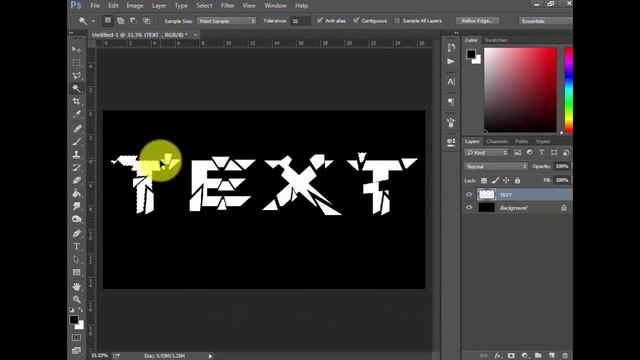The image size is (640, 360).
Task: Toggle lock position icon
Action: 506,180
